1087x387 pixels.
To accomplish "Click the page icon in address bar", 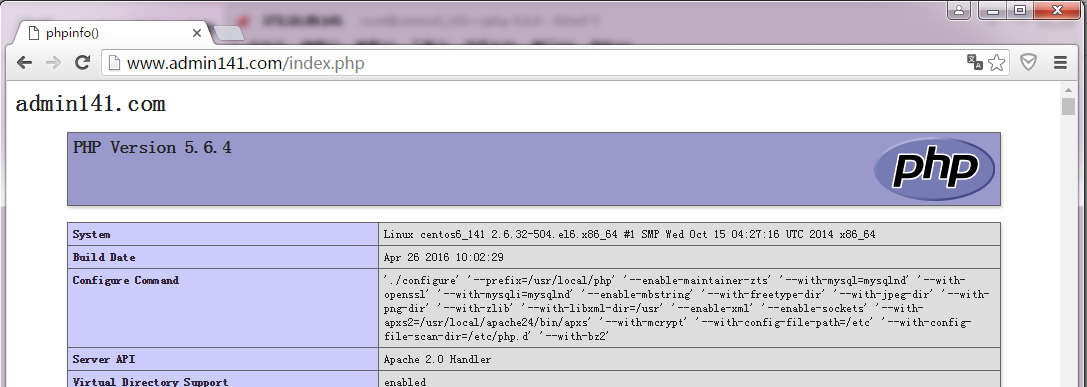I will pos(114,63).
